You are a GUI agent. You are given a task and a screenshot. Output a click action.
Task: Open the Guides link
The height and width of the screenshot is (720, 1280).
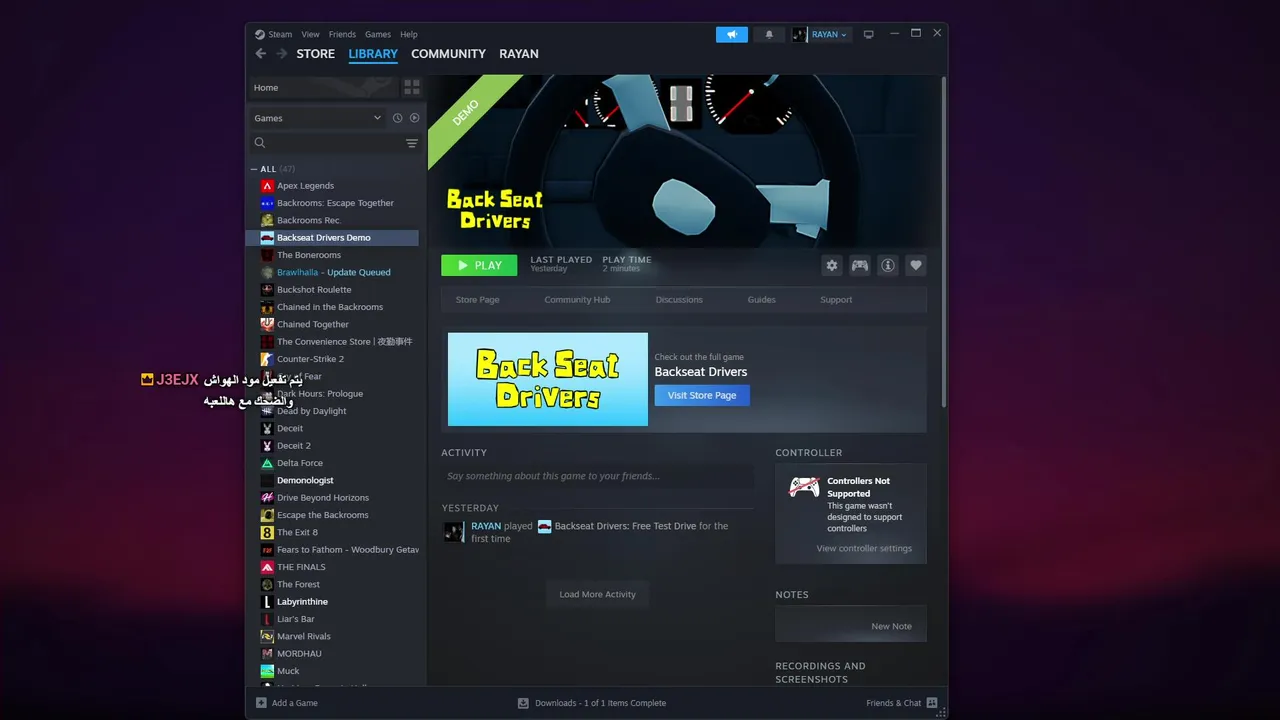(761, 300)
